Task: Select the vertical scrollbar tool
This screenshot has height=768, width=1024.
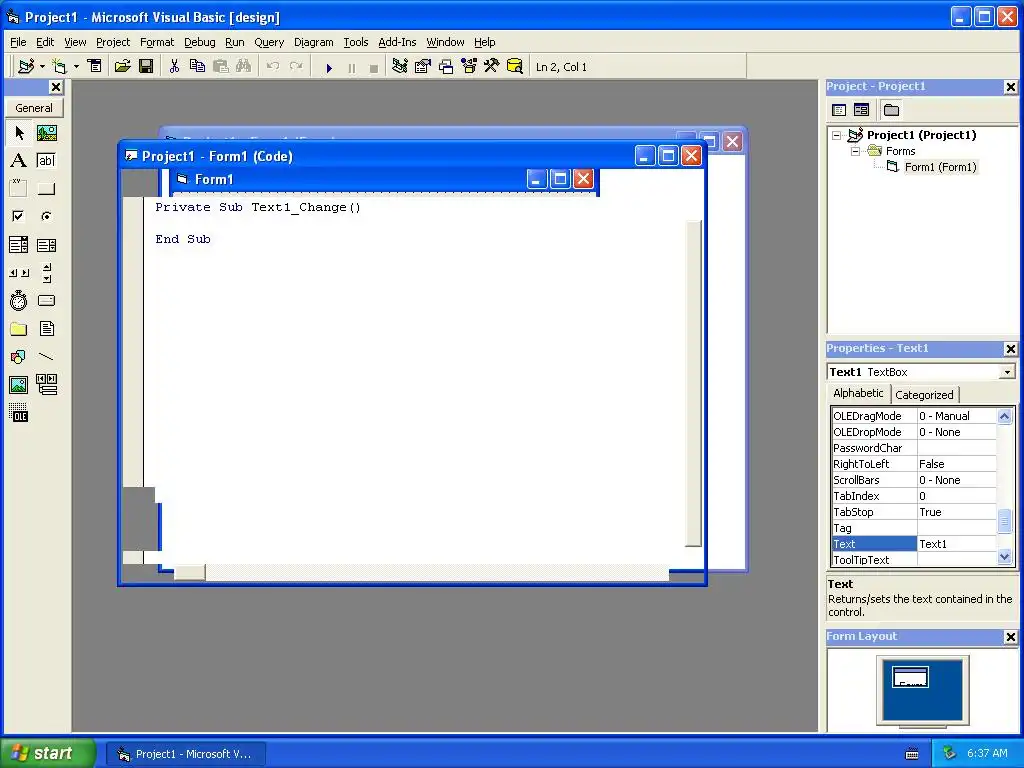Action: (x=46, y=273)
